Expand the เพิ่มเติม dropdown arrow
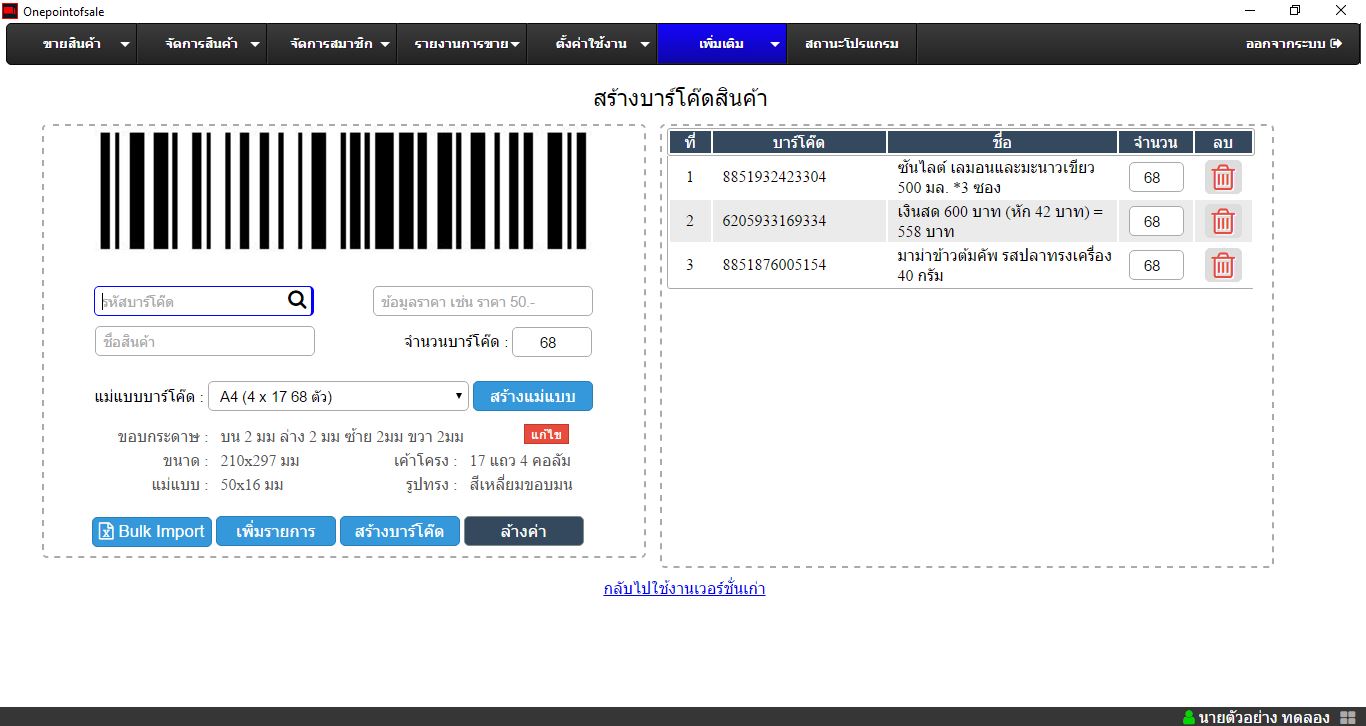Image resolution: width=1366 pixels, height=726 pixels. (x=775, y=45)
